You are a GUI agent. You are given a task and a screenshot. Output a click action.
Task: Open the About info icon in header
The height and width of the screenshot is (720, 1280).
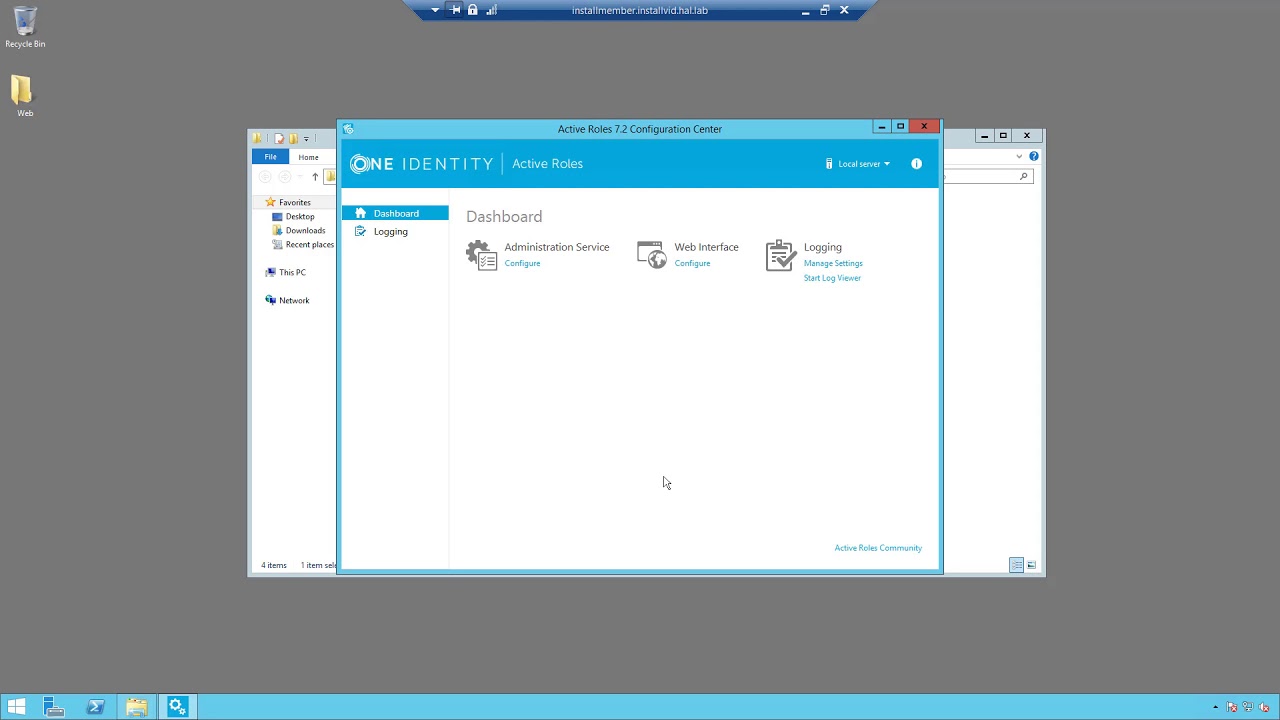click(916, 164)
